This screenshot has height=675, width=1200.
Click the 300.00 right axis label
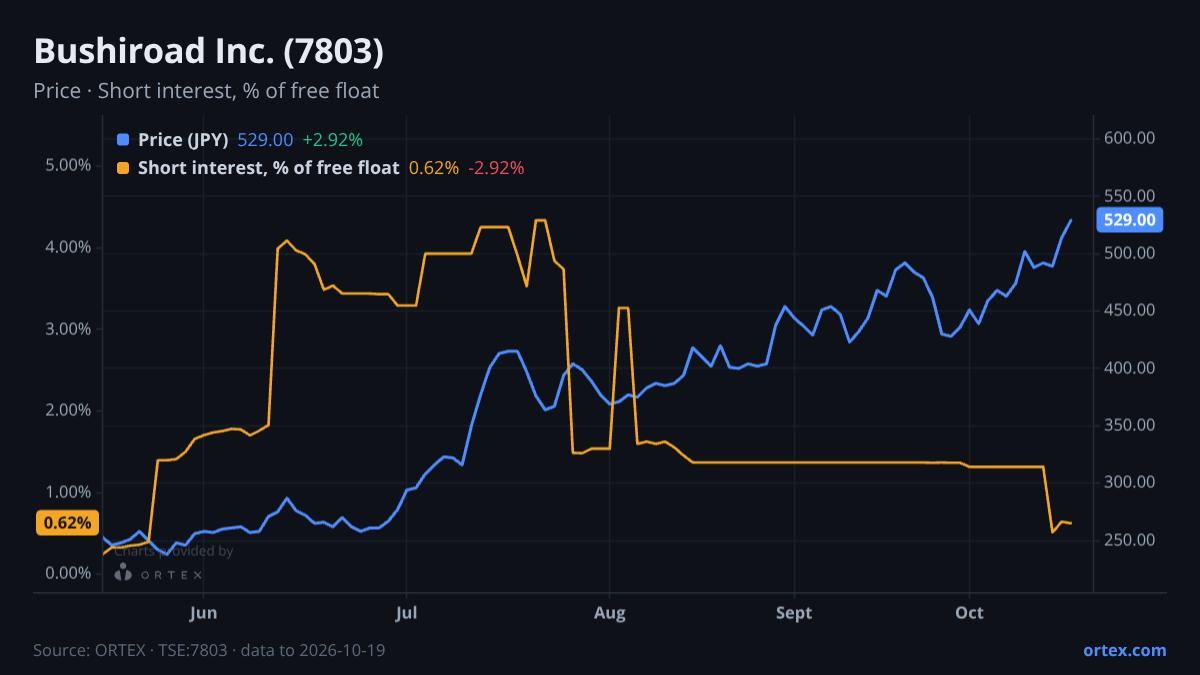[x=1130, y=483]
